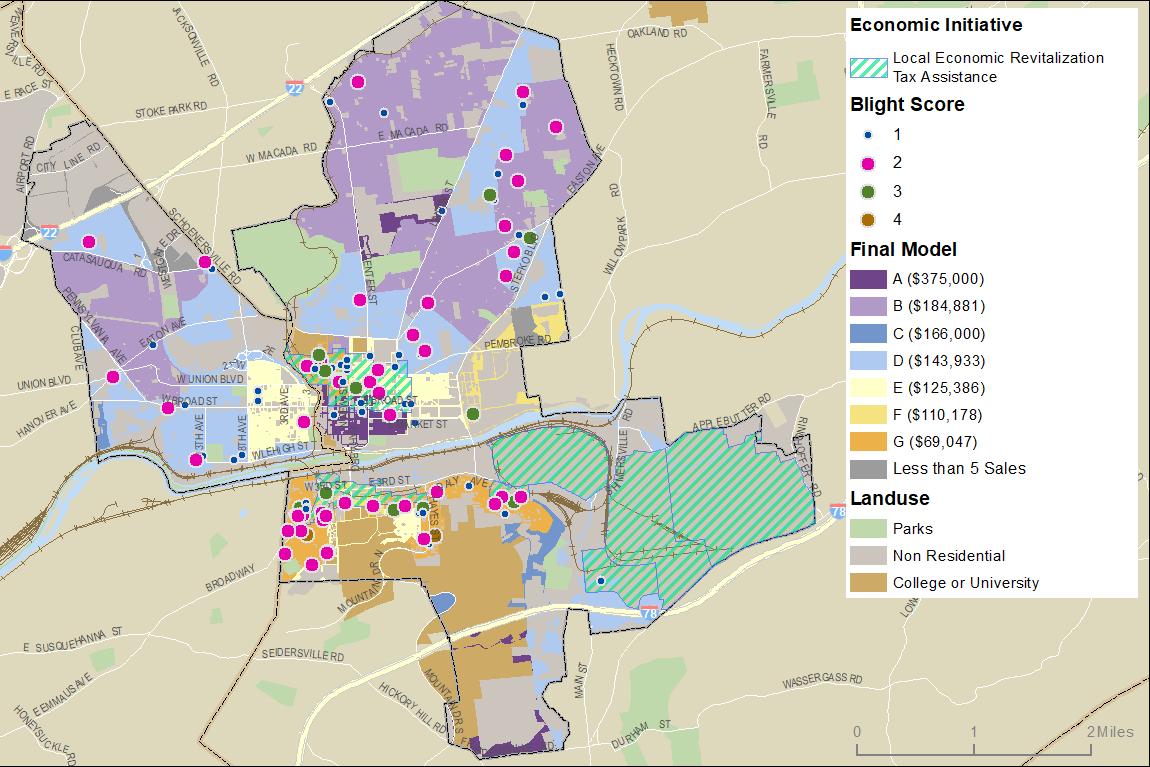1150x767 pixels.
Task: Click the I-22 shield near Catasauqua Rd
Action: (49, 231)
